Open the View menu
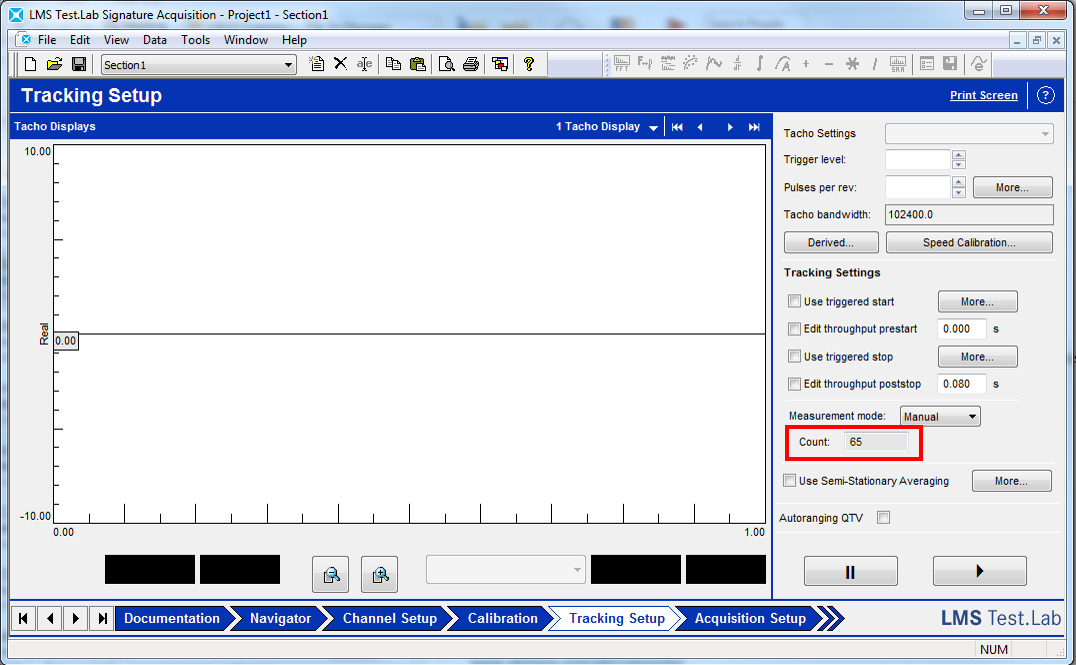The height and width of the screenshot is (665, 1076). click(116, 40)
